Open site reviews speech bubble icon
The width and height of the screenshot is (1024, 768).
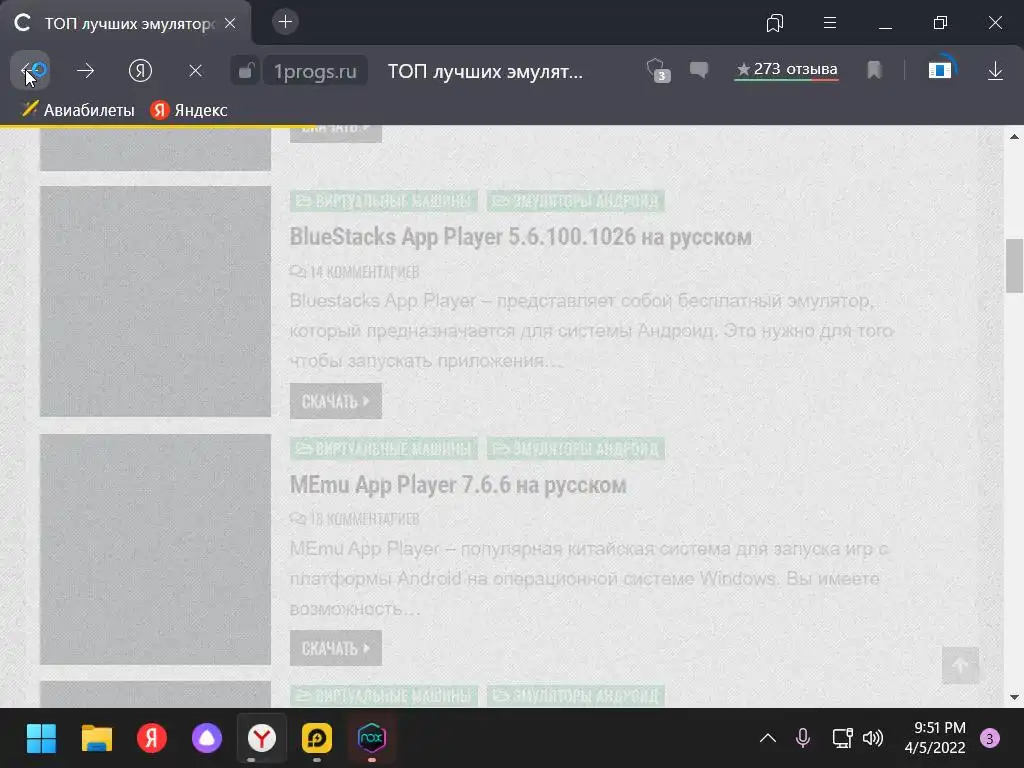699,70
